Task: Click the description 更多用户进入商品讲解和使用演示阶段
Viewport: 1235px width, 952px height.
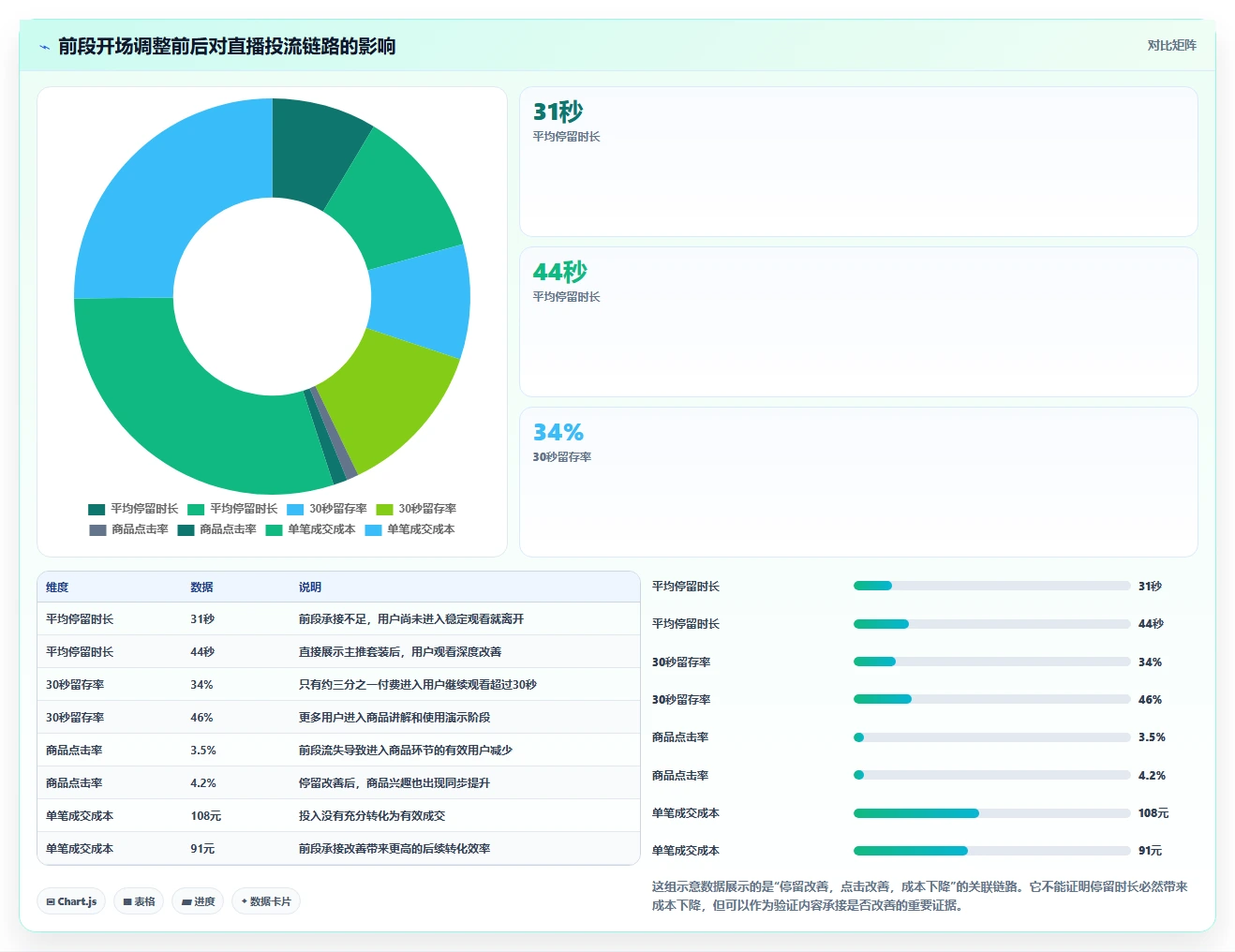Action: click(394, 718)
